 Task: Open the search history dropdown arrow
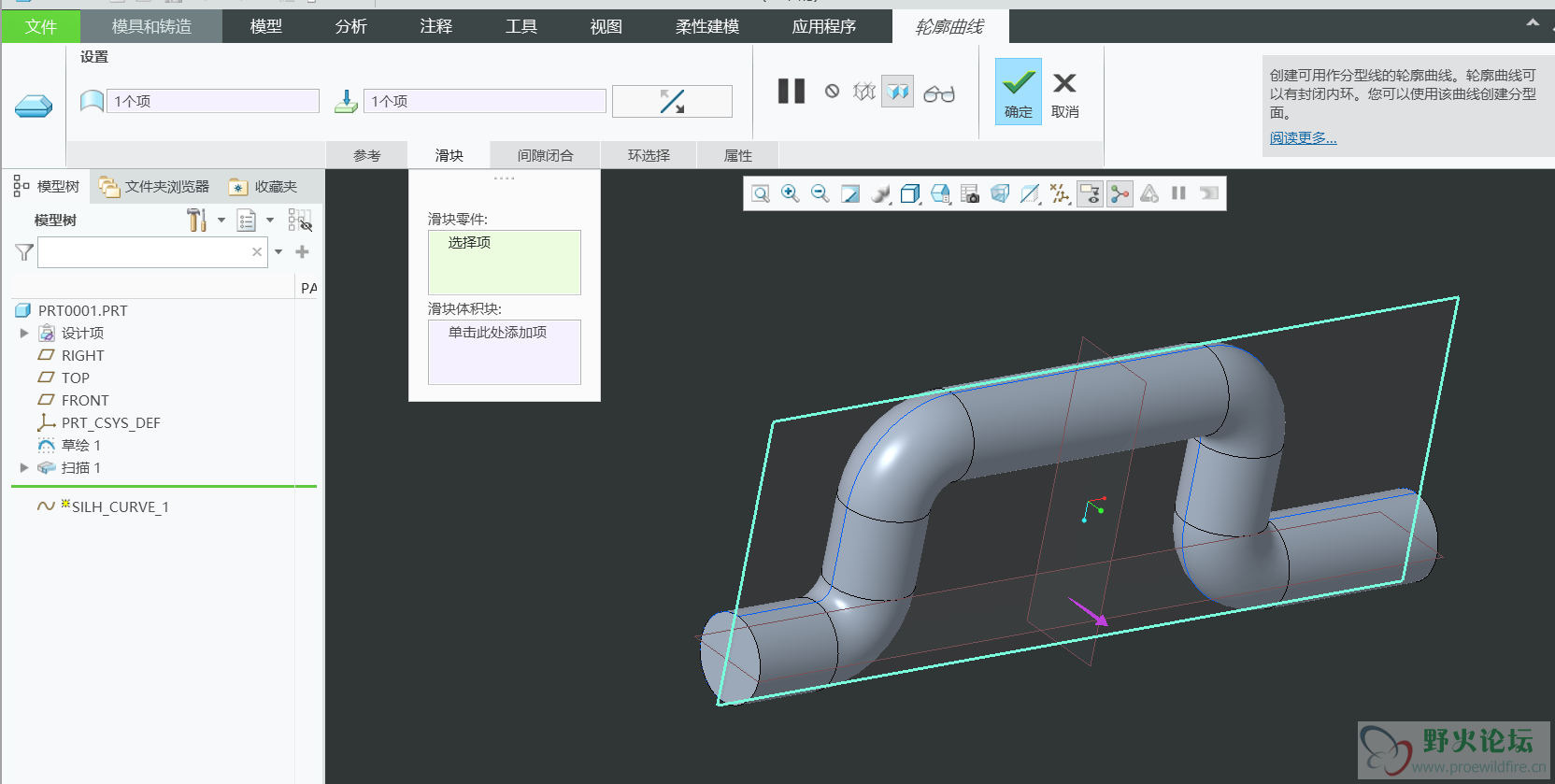pyautogui.click(x=278, y=252)
